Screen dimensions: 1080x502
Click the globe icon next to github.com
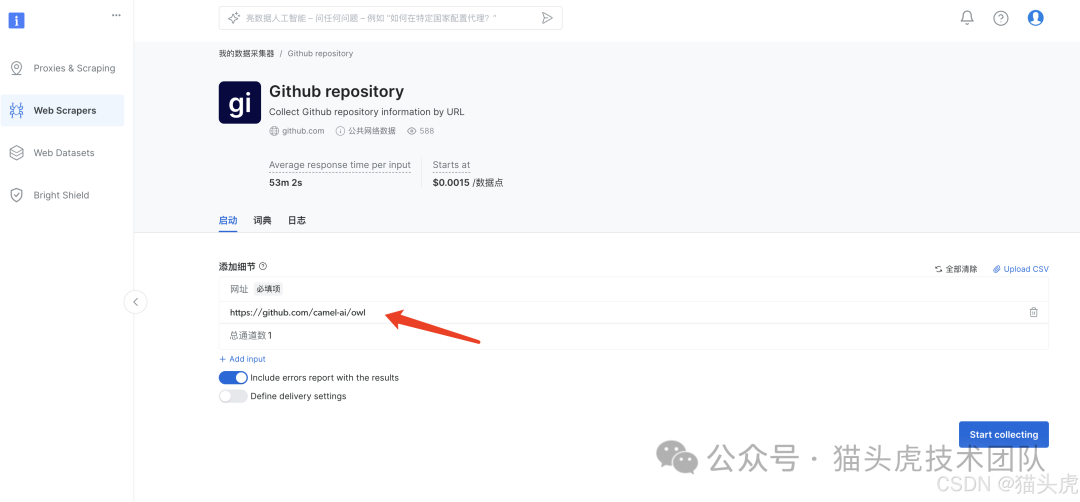click(274, 131)
